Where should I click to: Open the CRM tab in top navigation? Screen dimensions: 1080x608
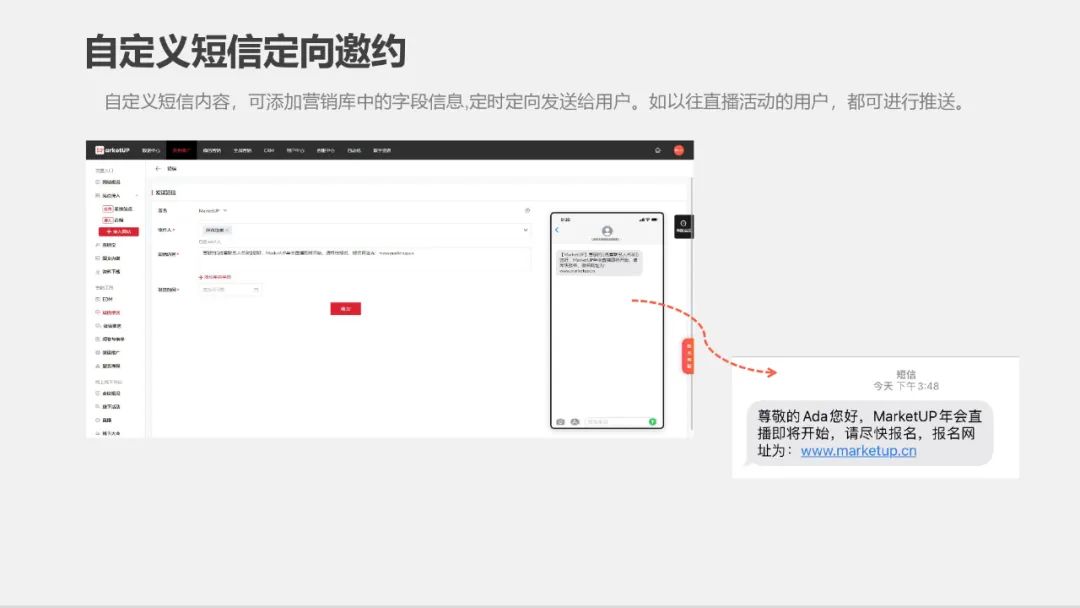pos(269,150)
